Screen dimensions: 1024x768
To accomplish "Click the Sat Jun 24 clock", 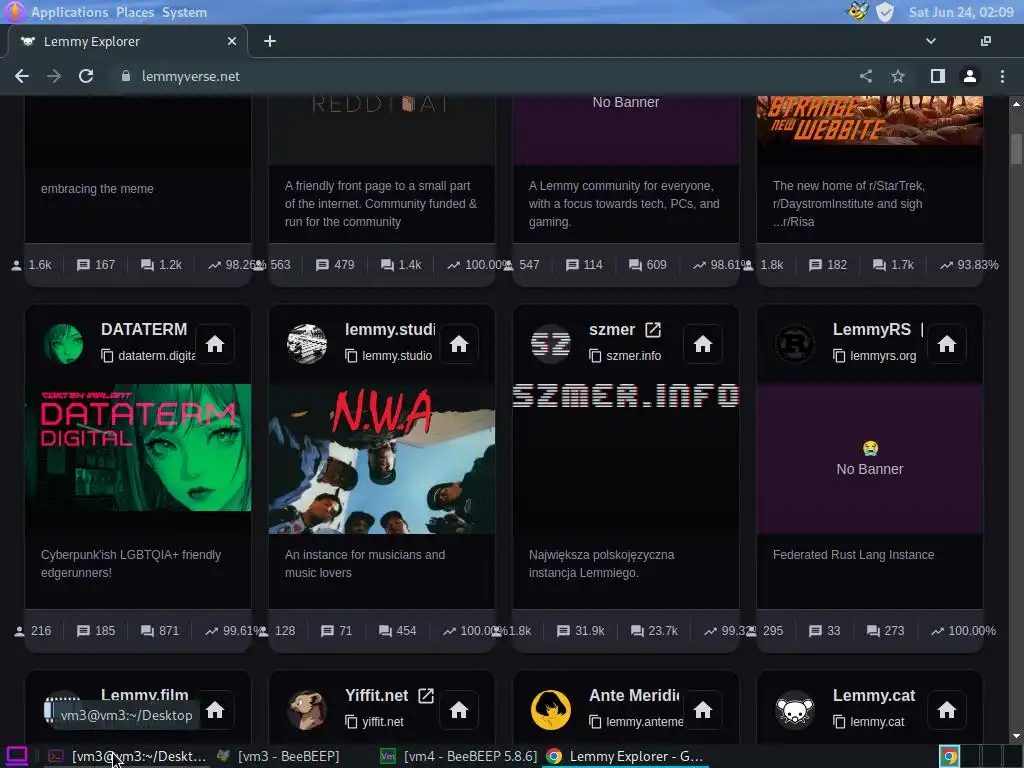I will coord(961,12).
